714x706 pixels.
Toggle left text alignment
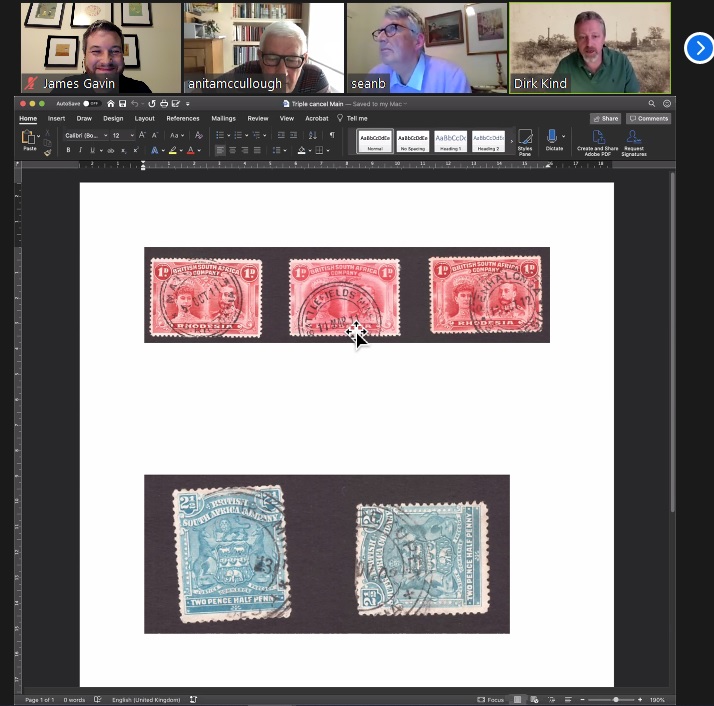pyautogui.click(x=220, y=150)
